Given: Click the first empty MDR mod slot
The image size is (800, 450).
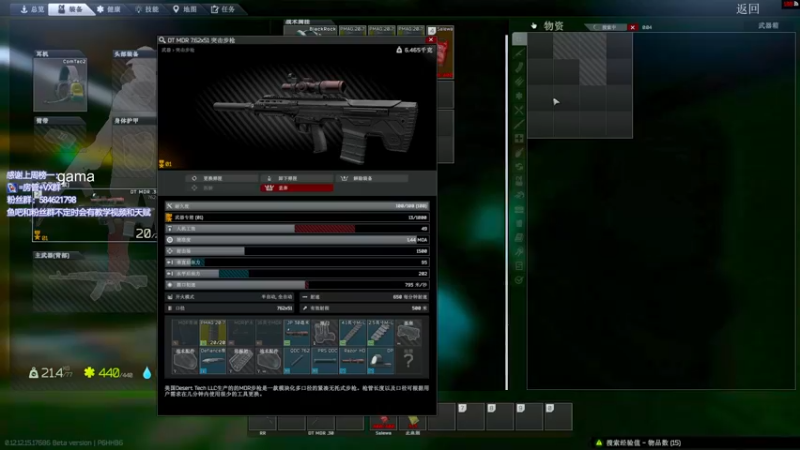Looking at the screenshot, I should click(x=185, y=333).
